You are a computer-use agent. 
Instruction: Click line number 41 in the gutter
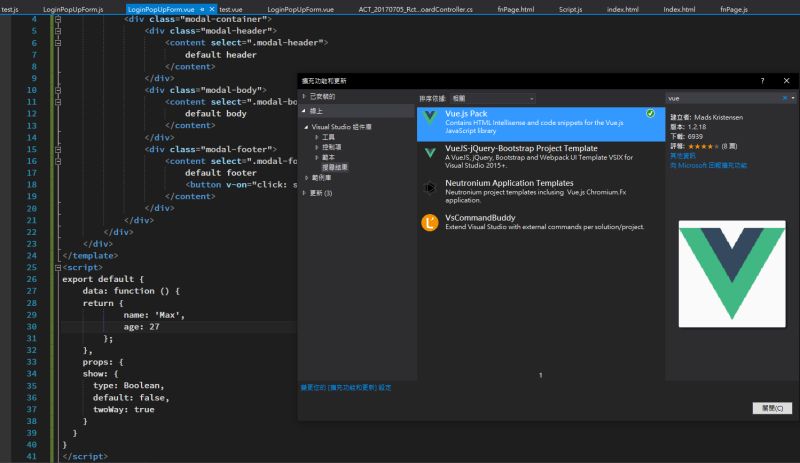coord(32,456)
